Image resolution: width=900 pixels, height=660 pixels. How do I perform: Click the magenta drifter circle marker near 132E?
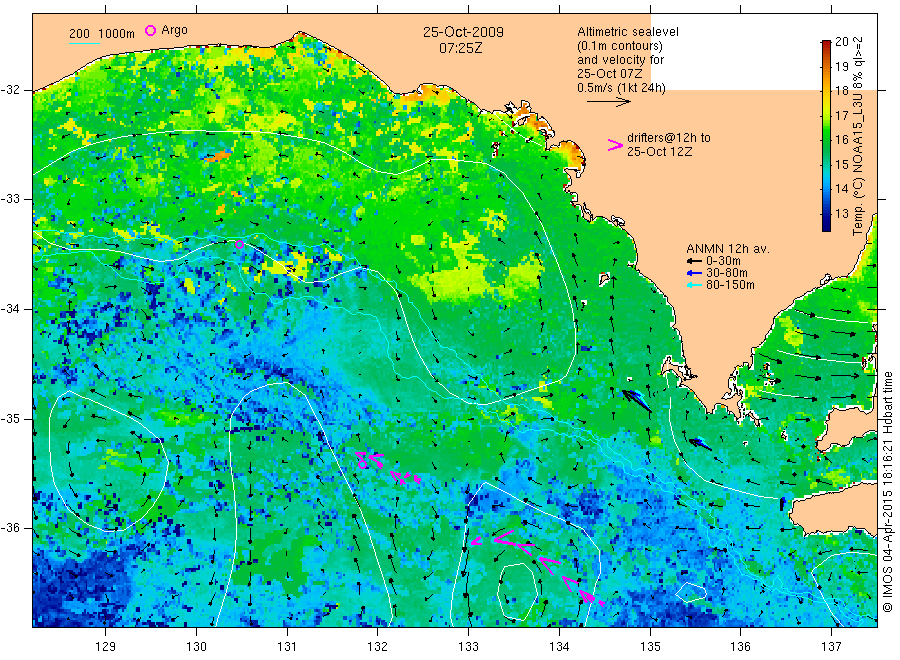[362, 464]
